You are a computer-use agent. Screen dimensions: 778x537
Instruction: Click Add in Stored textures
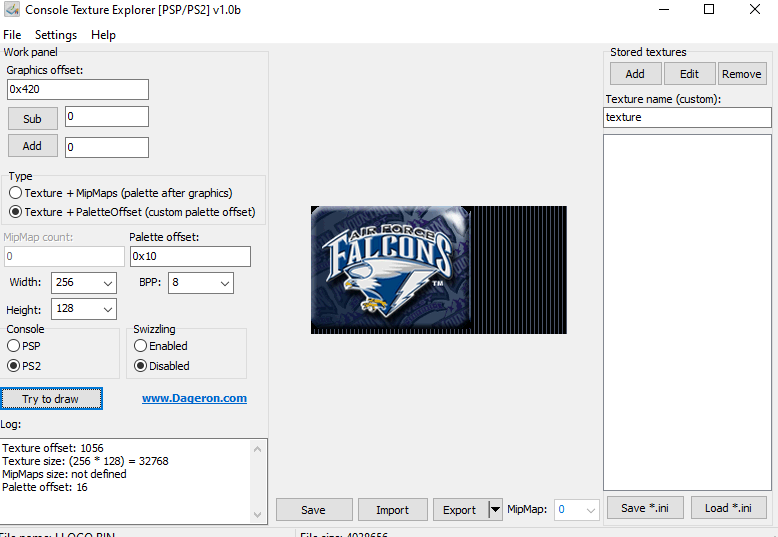pos(635,74)
